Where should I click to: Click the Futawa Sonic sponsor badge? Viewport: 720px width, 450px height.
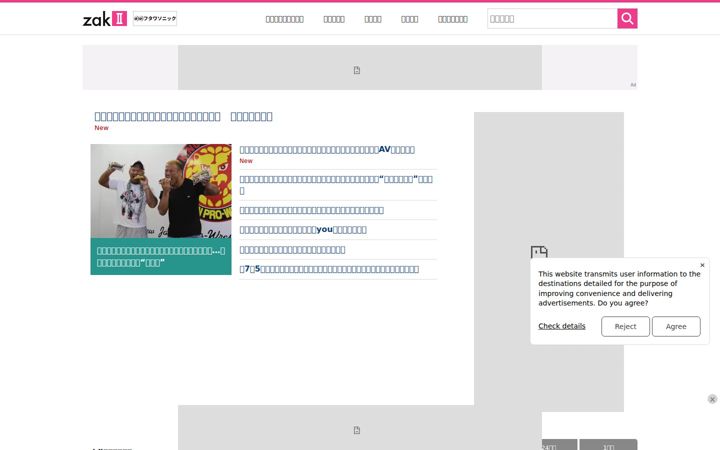pos(155,19)
